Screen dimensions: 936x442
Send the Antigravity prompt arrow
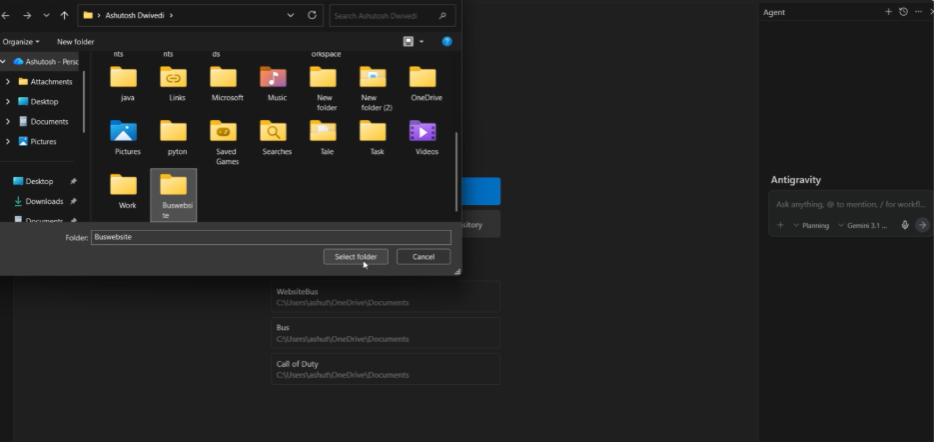click(x=922, y=225)
